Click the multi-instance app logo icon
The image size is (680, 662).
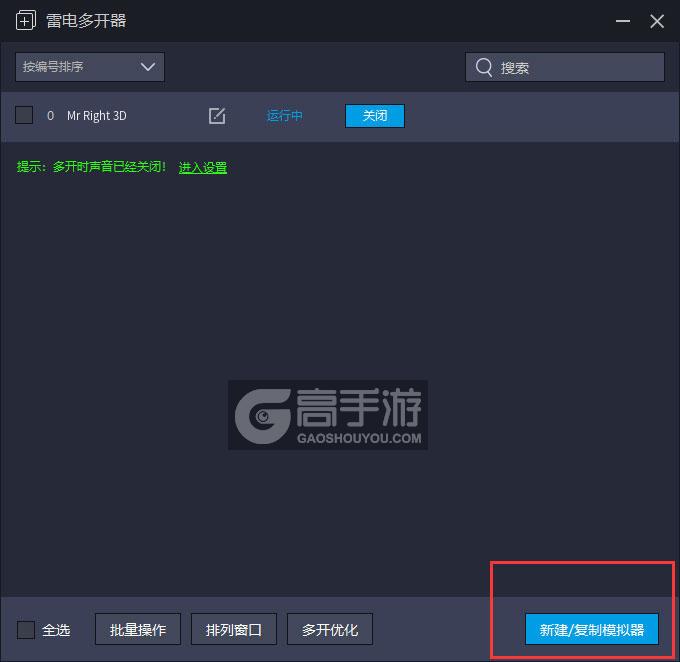point(25,20)
